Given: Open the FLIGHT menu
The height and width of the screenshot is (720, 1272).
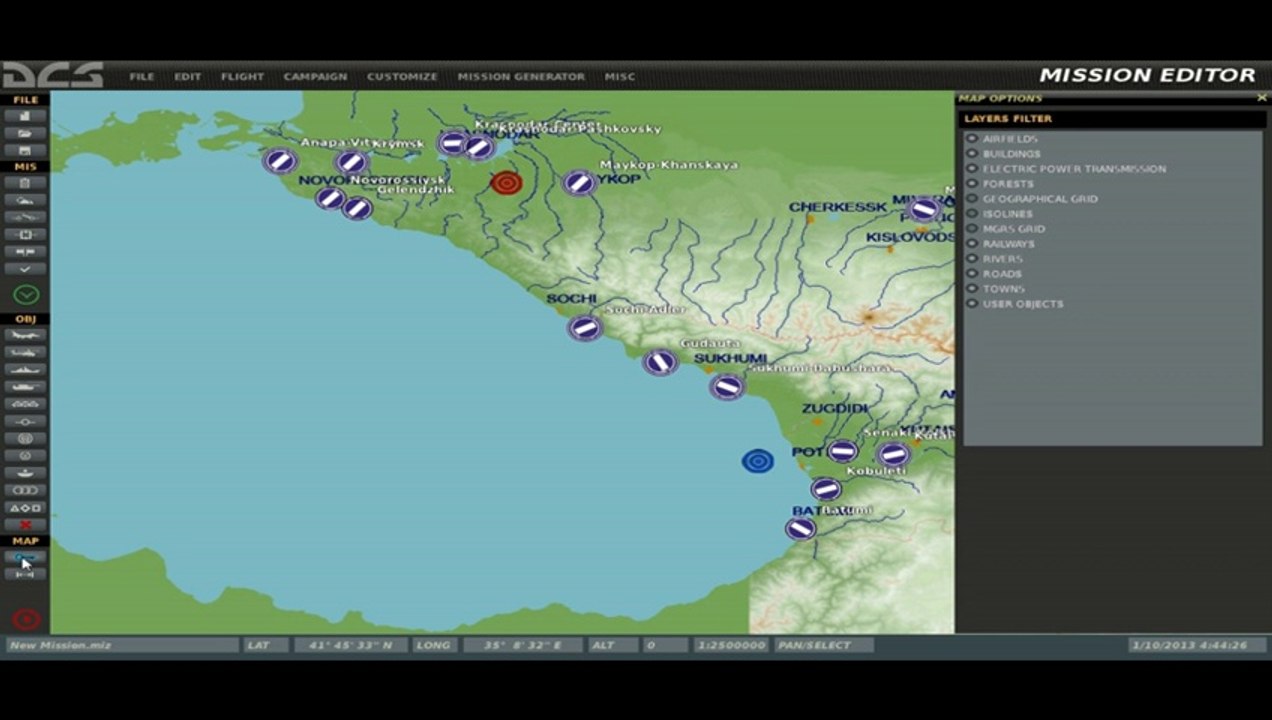Looking at the screenshot, I should click(242, 77).
